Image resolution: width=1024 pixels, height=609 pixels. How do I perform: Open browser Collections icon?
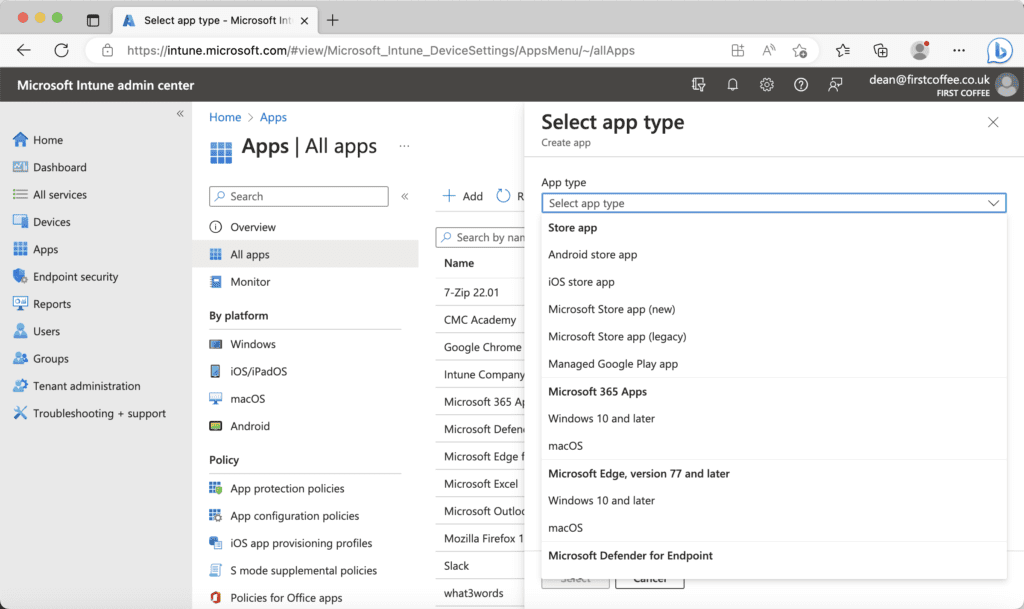point(880,50)
